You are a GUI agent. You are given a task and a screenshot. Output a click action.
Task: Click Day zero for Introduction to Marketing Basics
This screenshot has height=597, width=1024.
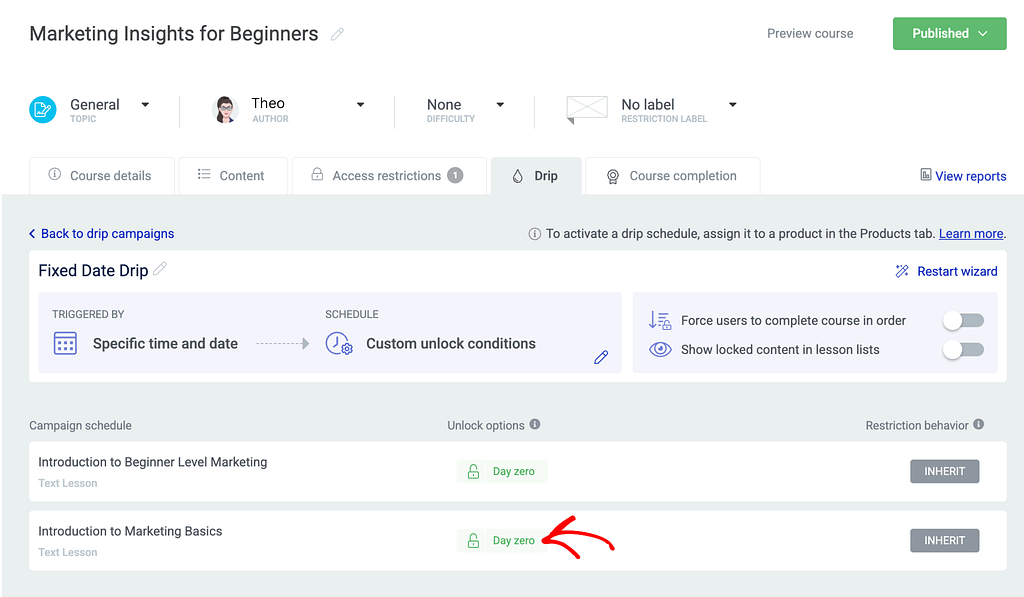[x=503, y=541]
